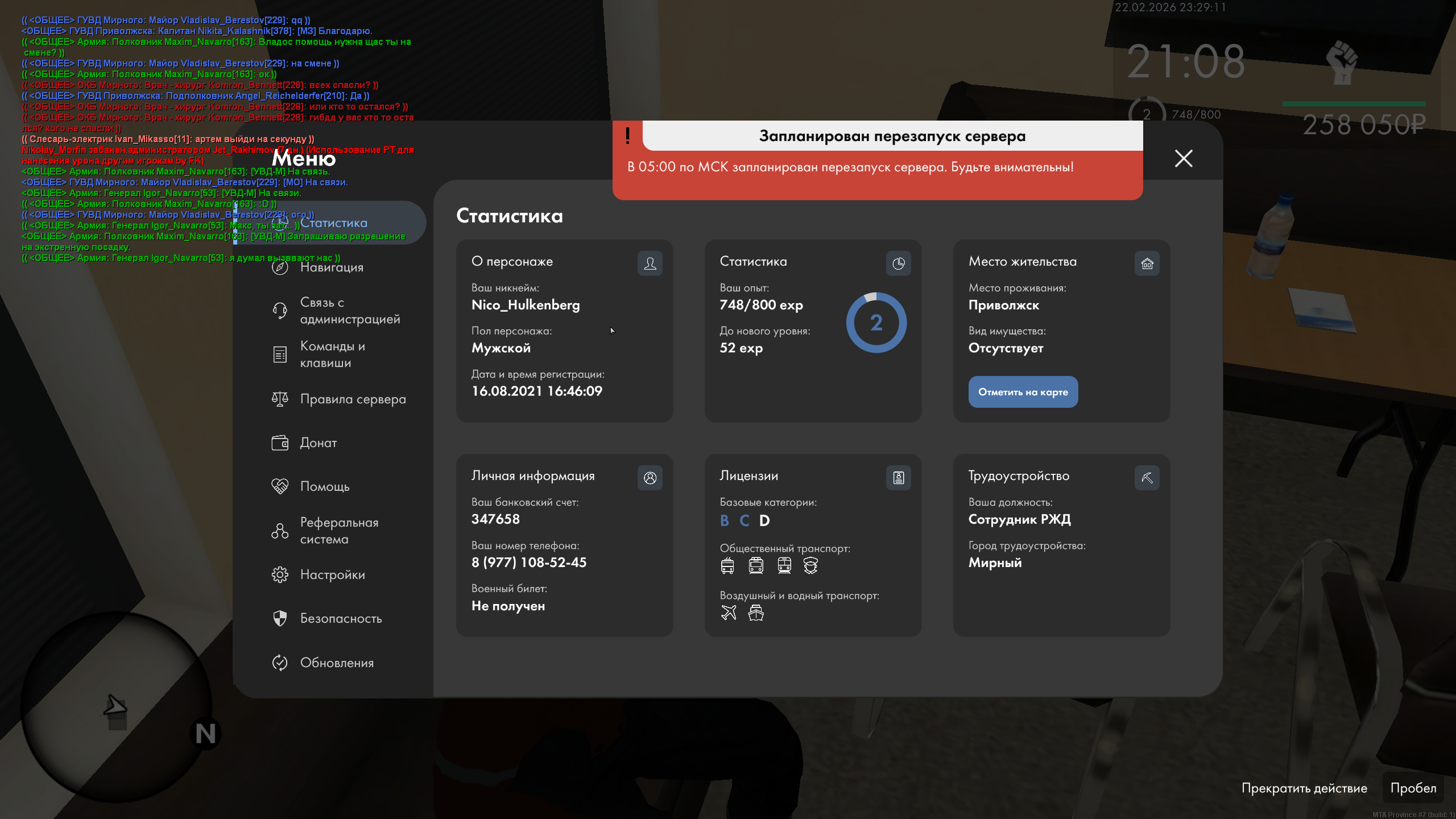Open the Навигация menu section
Screen dimensions: 1456x819
click(x=332, y=267)
